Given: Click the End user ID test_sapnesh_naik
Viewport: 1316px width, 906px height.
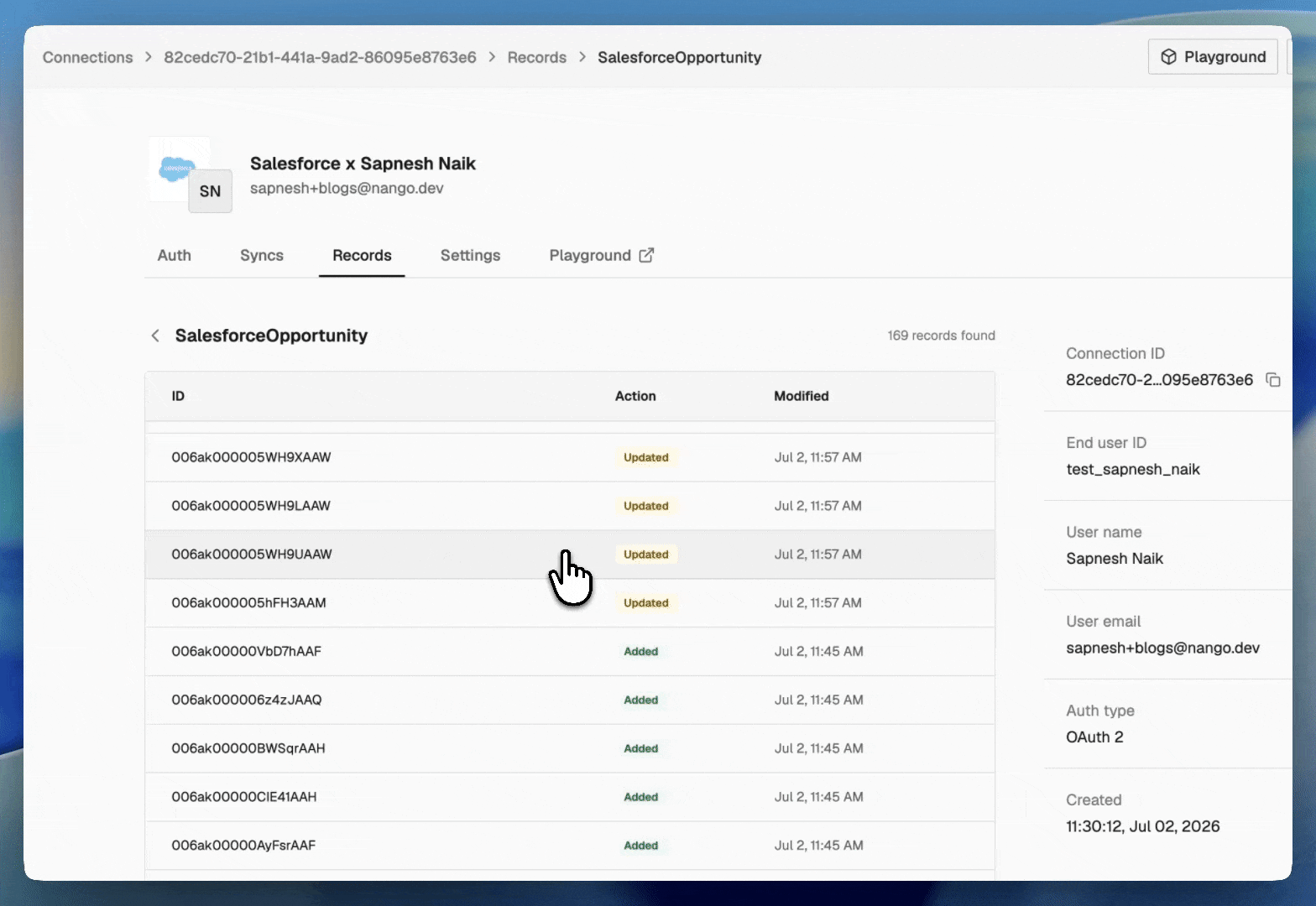Looking at the screenshot, I should (x=1133, y=469).
